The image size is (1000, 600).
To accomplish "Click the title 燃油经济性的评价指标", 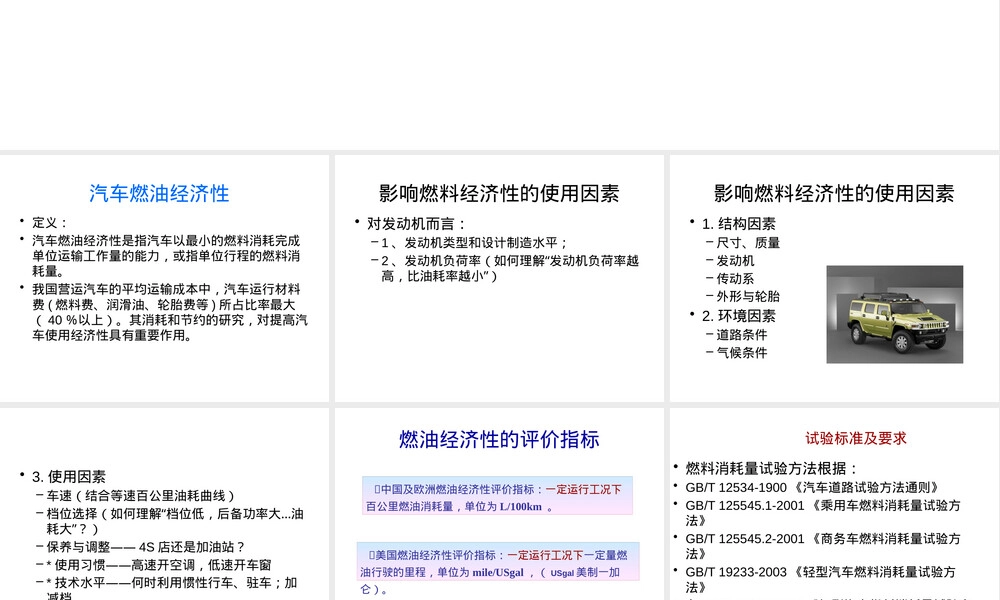I will (x=499, y=439).
